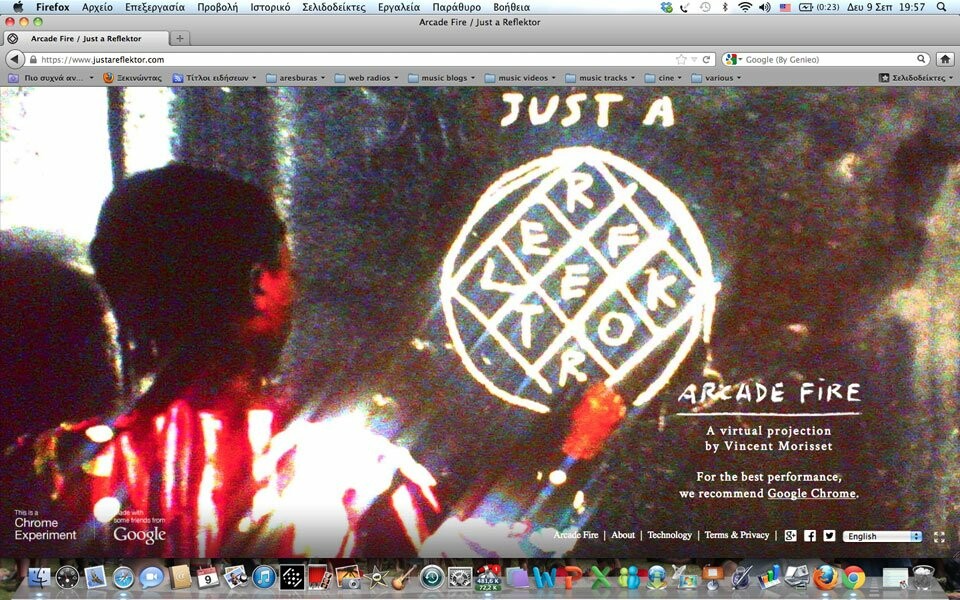
Task: Open the Ξεκινώντας bookmark
Action: tap(132, 78)
